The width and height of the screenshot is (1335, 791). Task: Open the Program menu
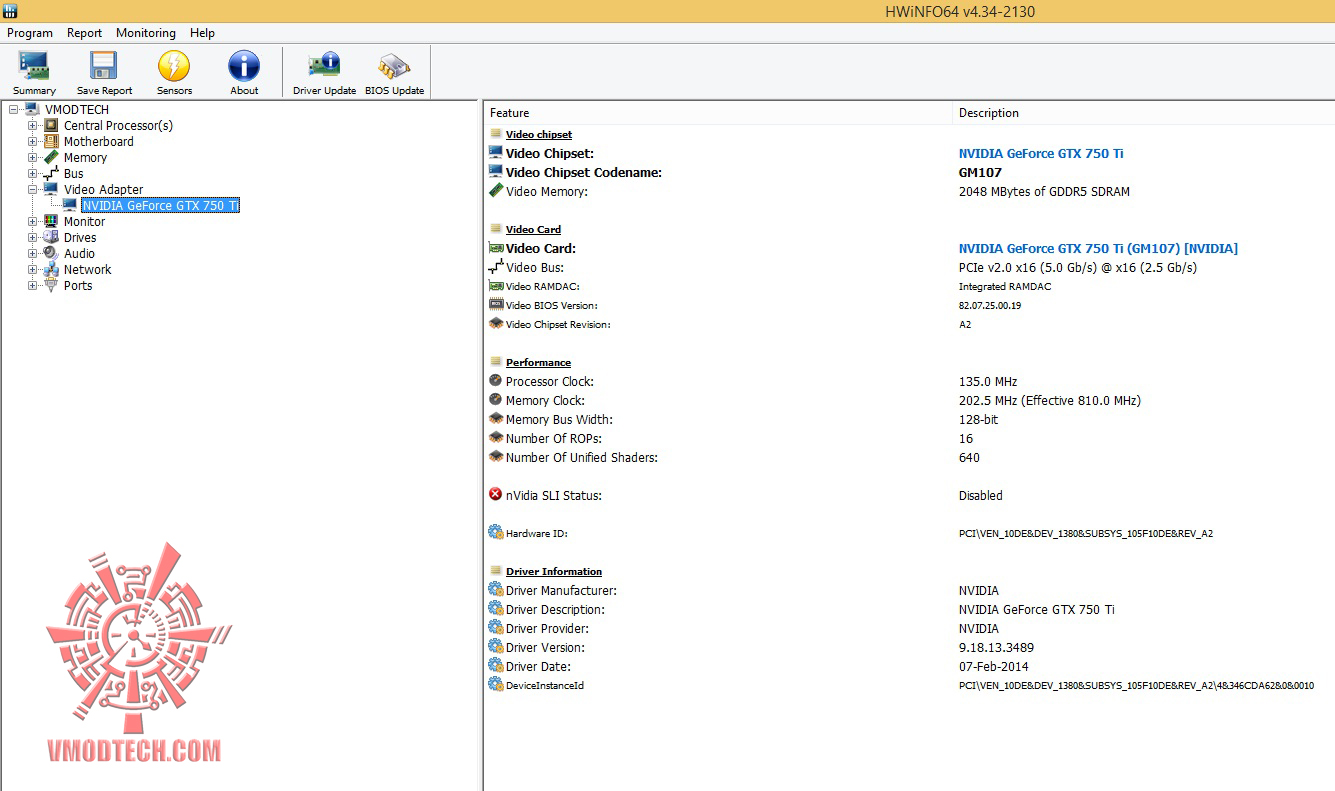pos(30,33)
